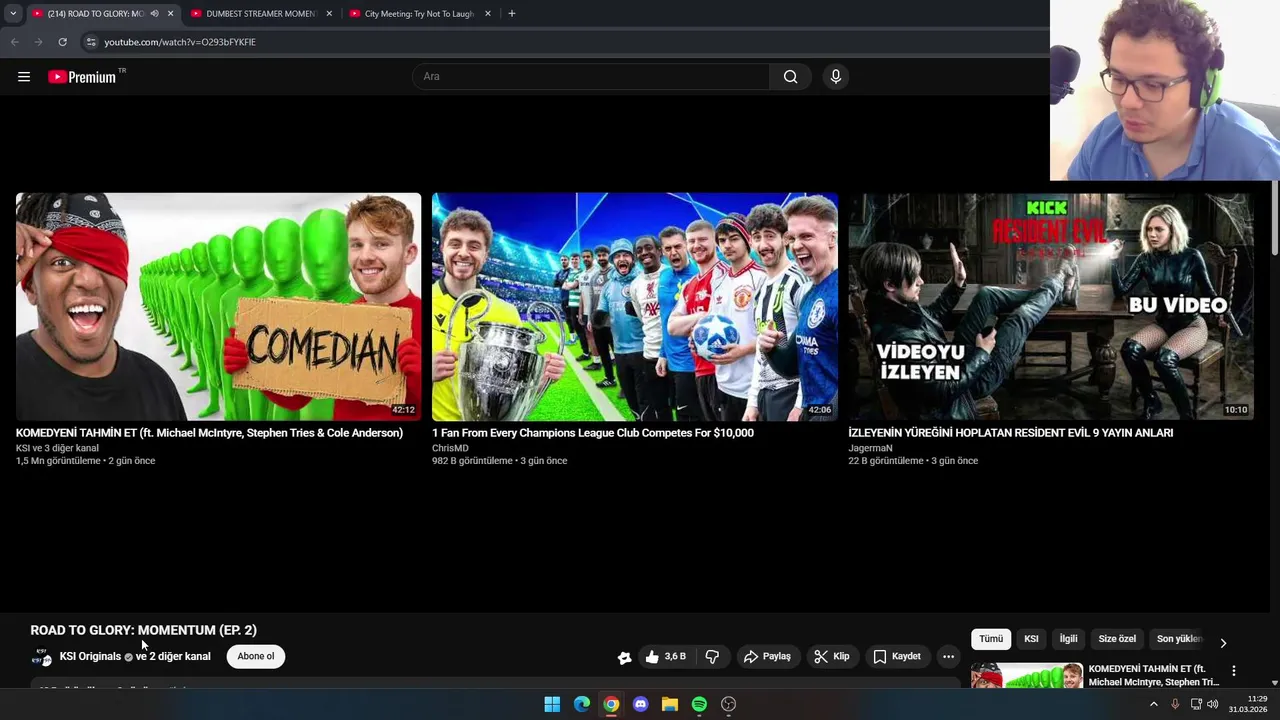Viewport: 1280px width, 720px height.
Task: Close the City Meeting tab
Action: click(x=488, y=14)
